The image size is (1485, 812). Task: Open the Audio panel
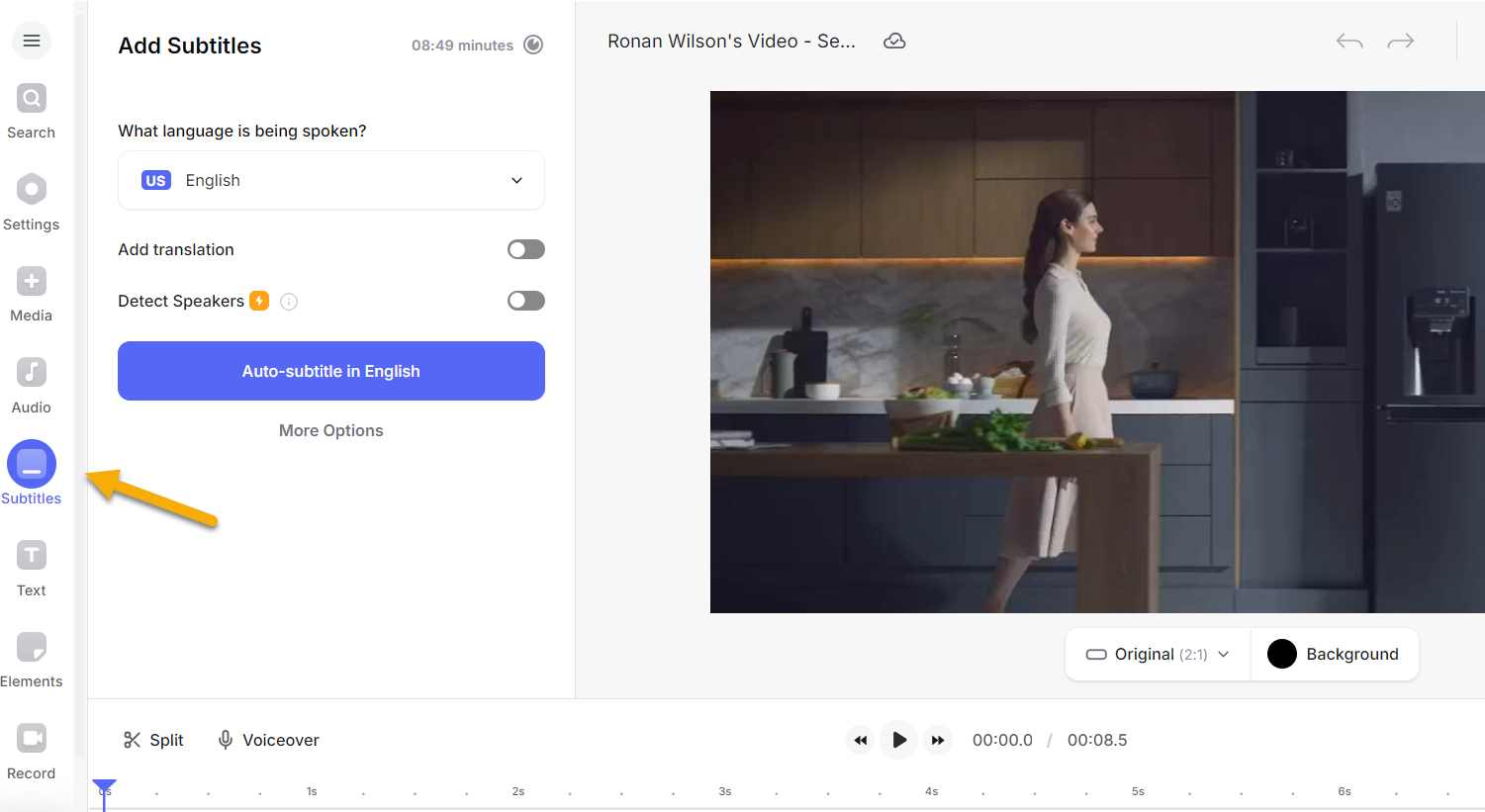pyautogui.click(x=32, y=385)
